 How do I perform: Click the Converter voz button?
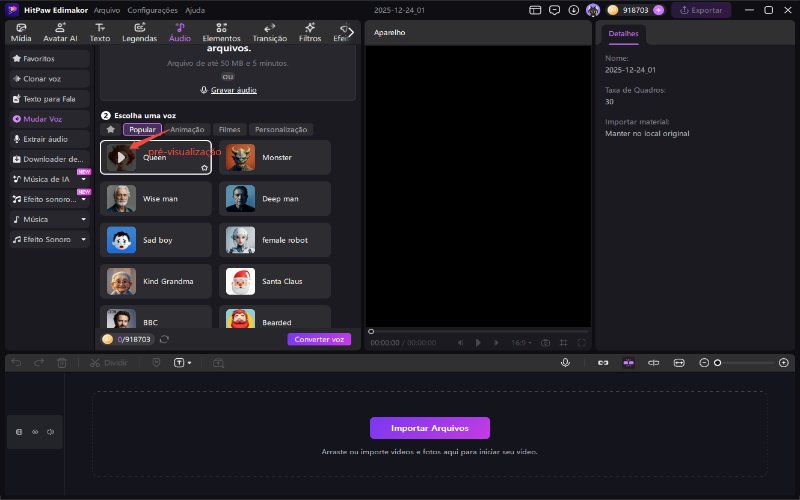319,339
